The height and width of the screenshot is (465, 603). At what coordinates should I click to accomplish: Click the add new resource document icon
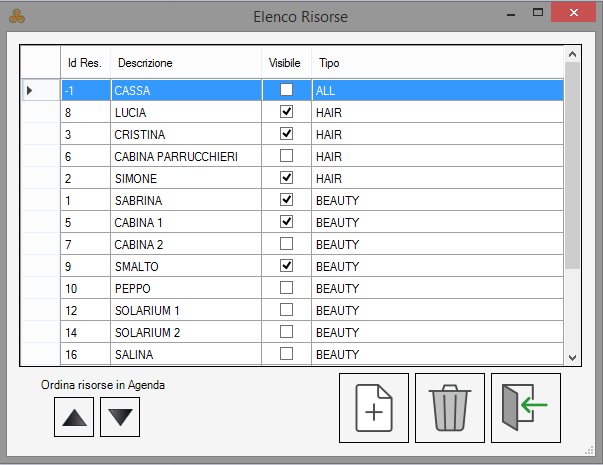click(374, 408)
